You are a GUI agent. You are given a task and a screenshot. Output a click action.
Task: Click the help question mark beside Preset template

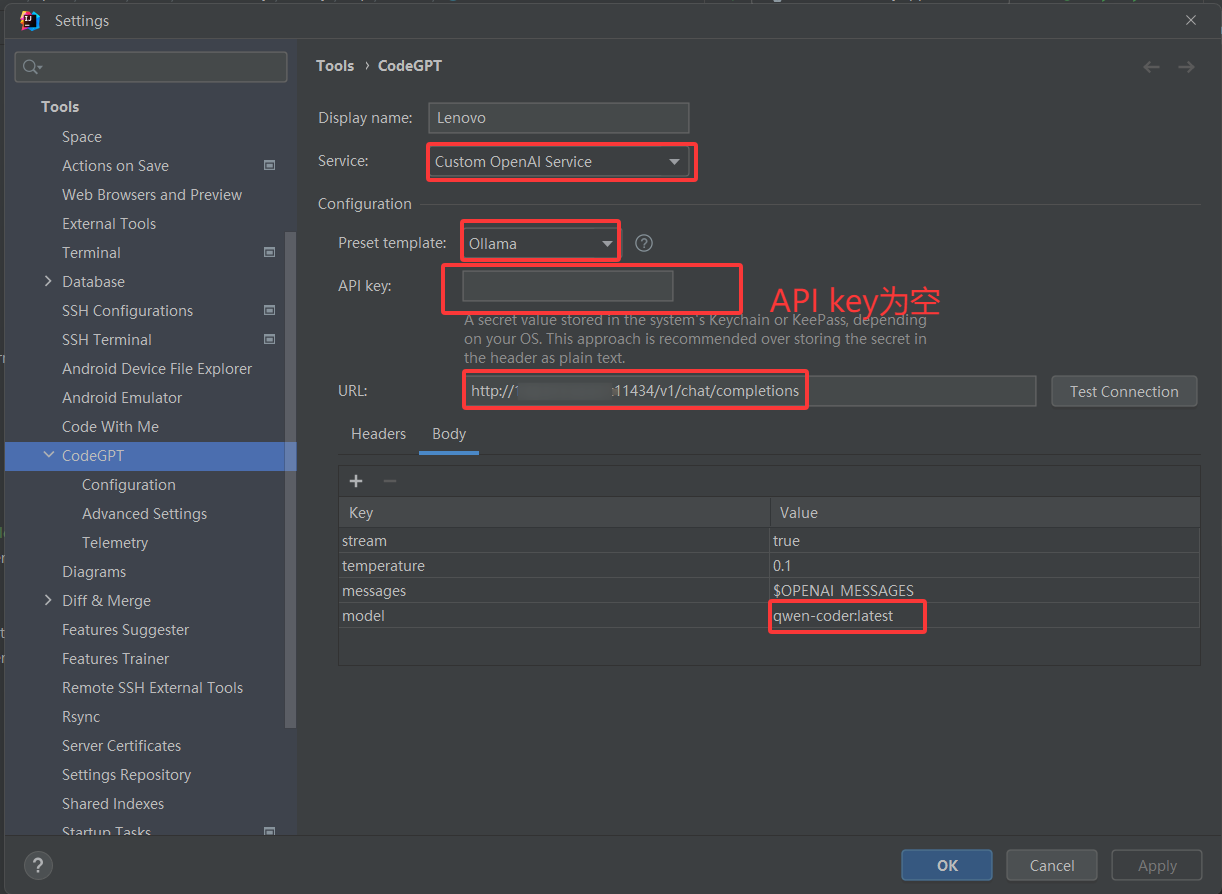[x=644, y=243]
